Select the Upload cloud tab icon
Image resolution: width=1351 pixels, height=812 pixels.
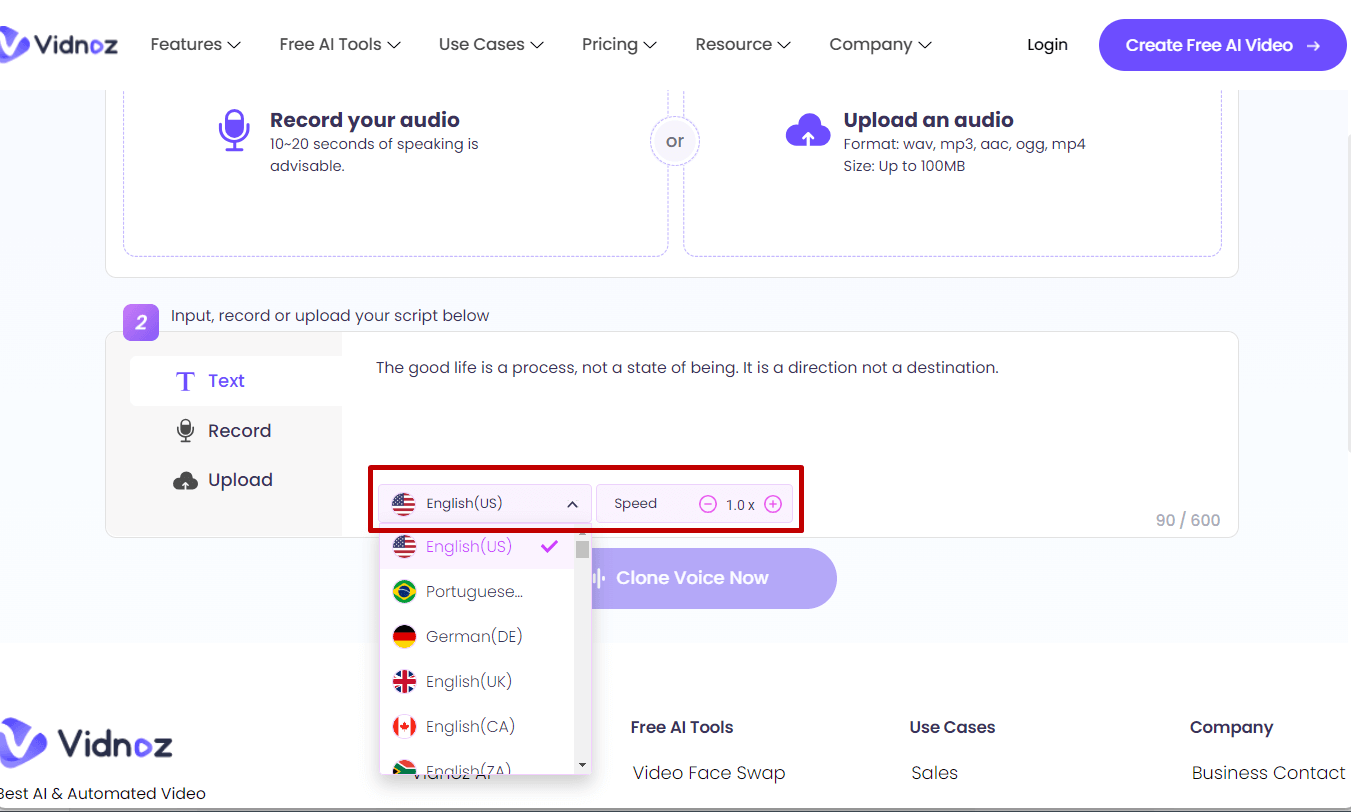click(185, 481)
